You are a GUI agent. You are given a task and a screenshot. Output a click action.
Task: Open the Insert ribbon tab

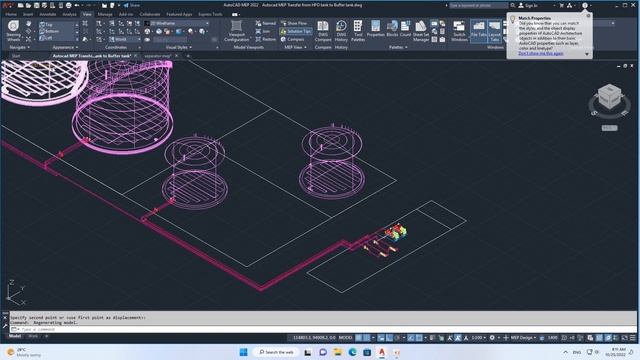pos(28,14)
